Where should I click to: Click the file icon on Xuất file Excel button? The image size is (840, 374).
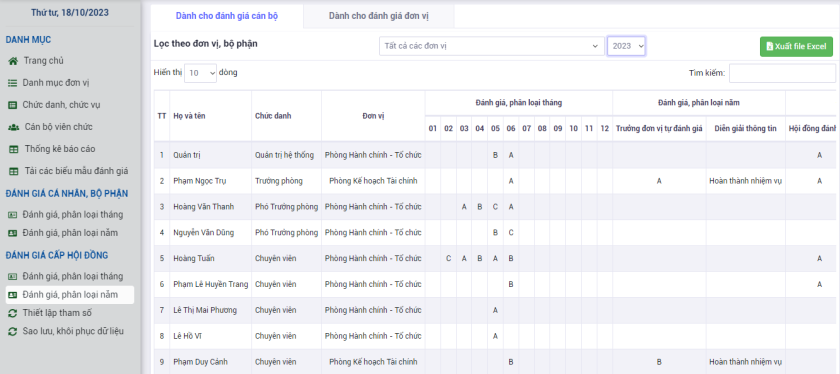(x=770, y=47)
